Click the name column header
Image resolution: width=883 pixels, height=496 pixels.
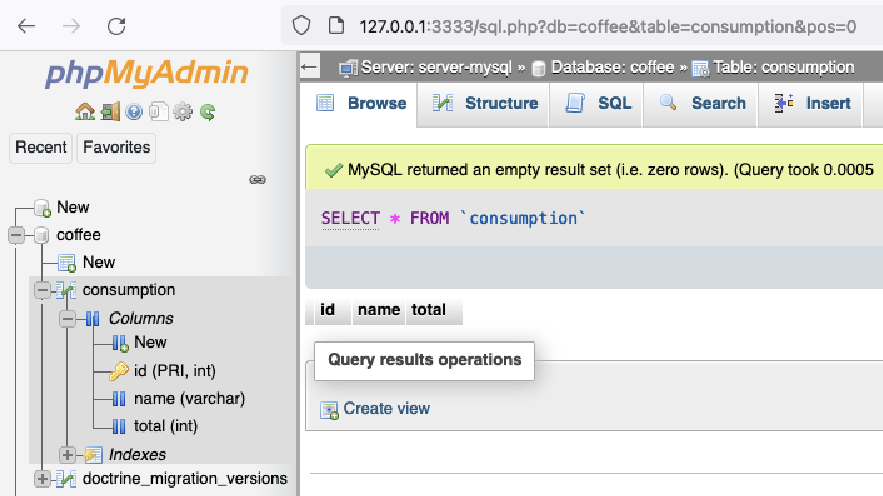379,310
